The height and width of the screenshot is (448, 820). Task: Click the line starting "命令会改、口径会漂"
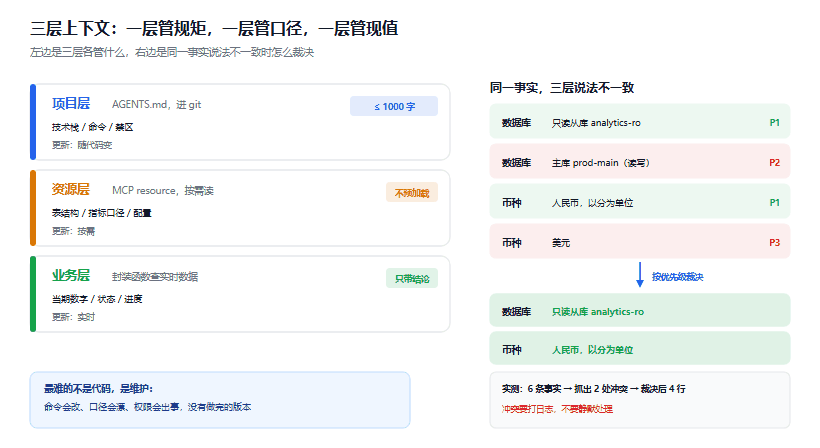tap(147, 407)
